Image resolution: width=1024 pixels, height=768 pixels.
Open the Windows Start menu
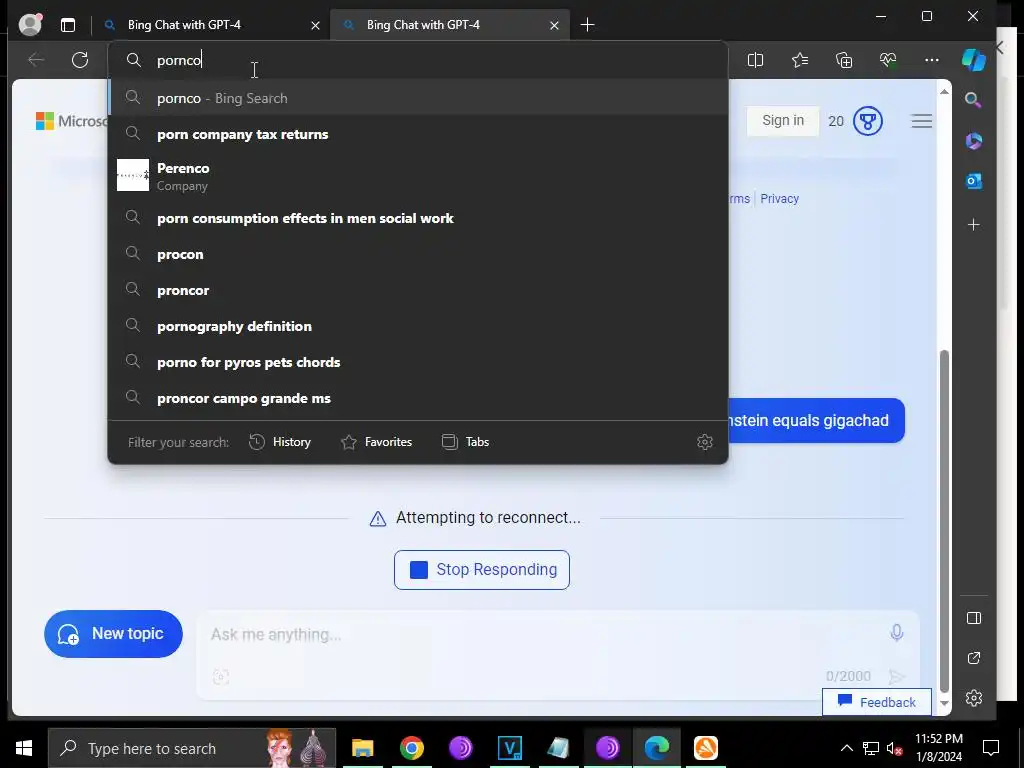tap(24, 748)
